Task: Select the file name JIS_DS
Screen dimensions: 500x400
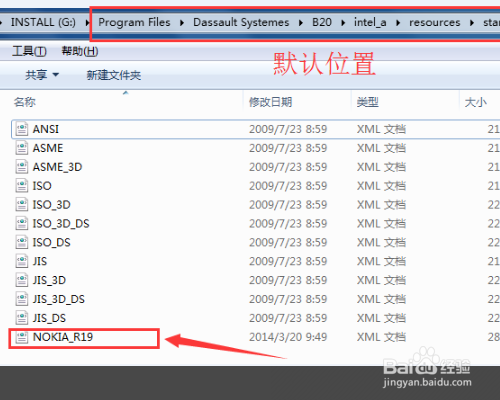Action: pyautogui.click(x=49, y=318)
